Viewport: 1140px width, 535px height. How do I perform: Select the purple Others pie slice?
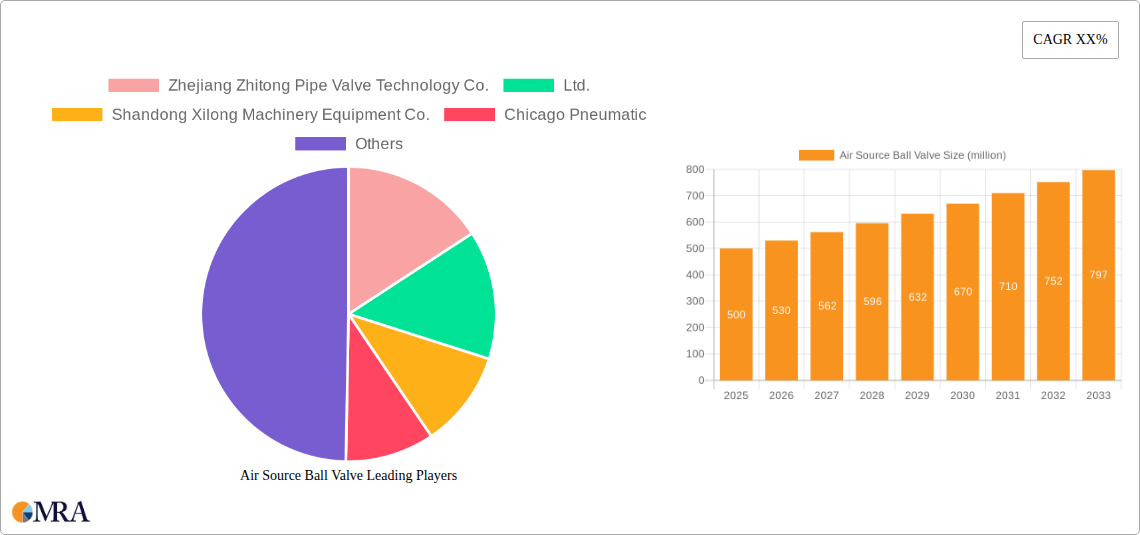(273, 313)
